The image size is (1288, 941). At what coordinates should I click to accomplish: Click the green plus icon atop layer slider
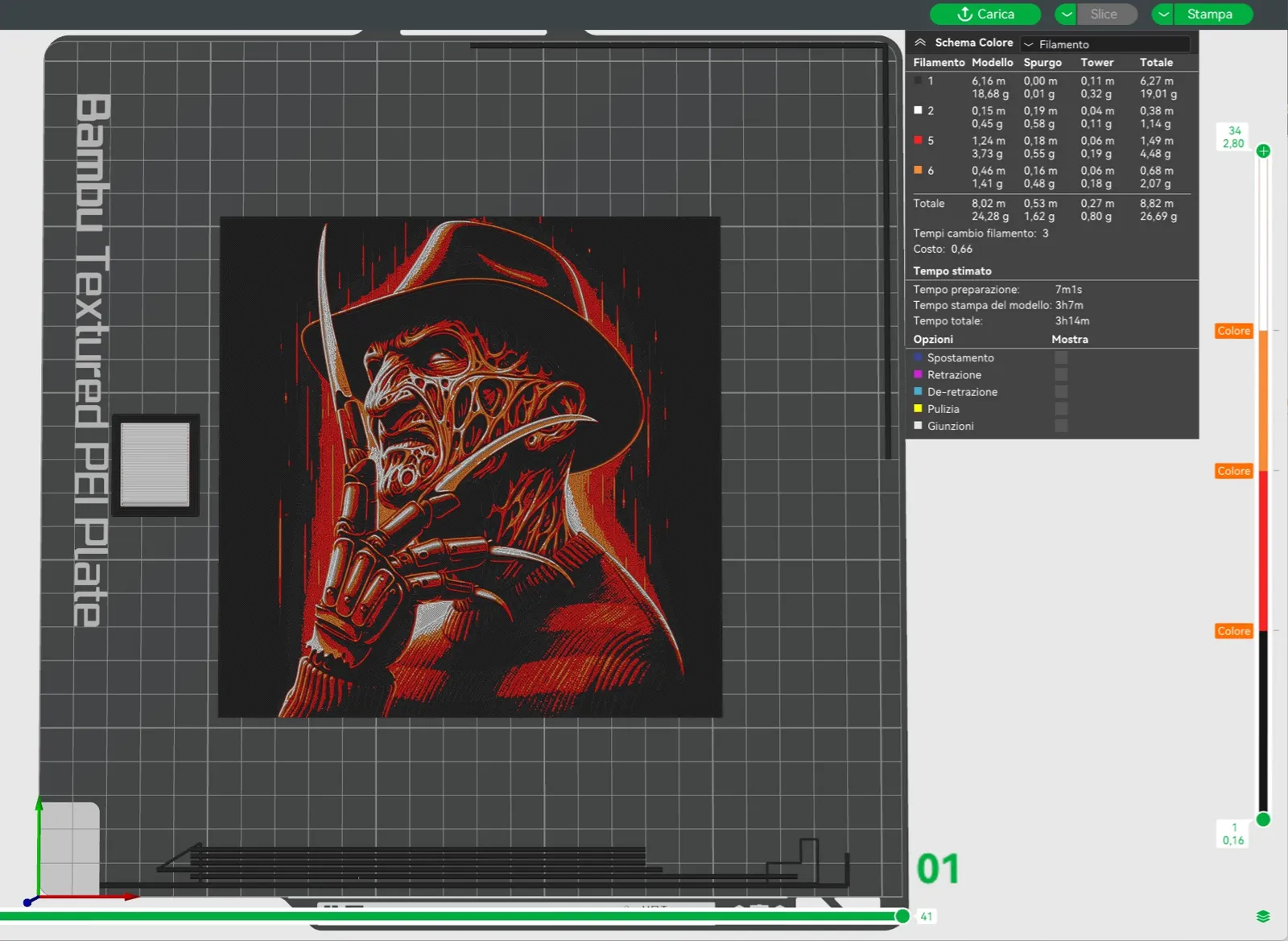pos(1263,151)
